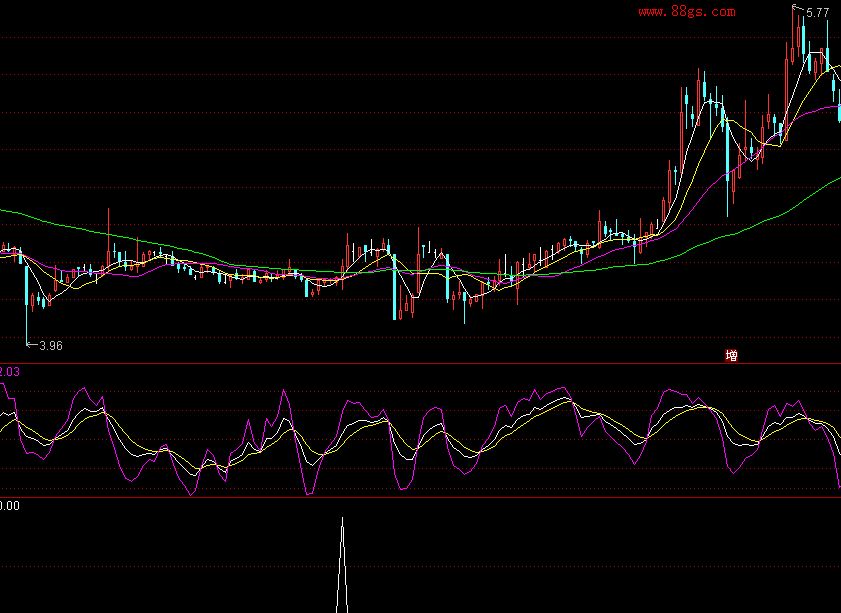This screenshot has width=841, height=613.
Task: Click the 0.00 value in the bottom panel
Action: tap(10, 506)
